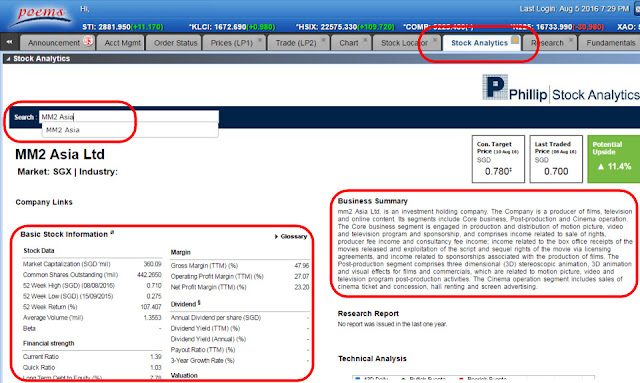Switch to Acct Mgmt tab

pyautogui.click(x=122, y=43)
